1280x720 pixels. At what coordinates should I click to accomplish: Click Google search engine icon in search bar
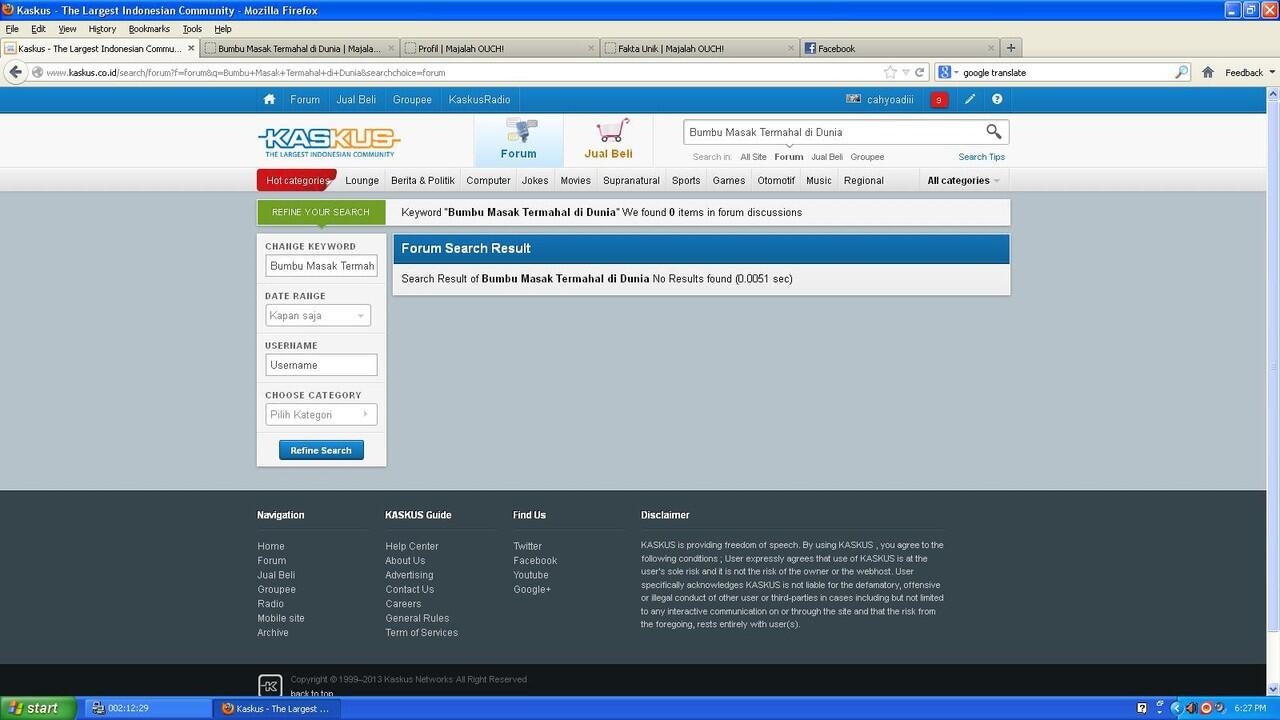[x=944, y=72]
